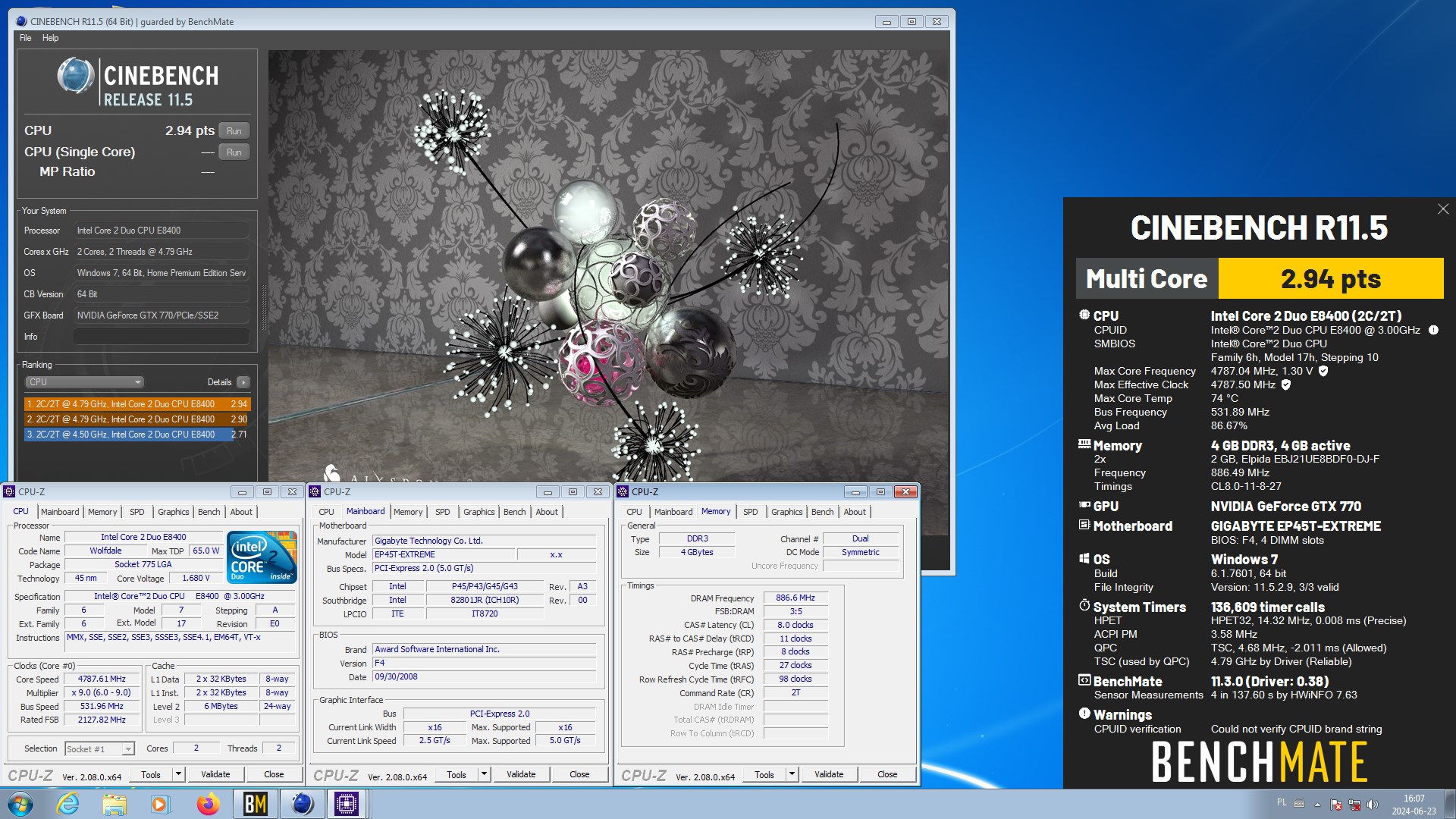
Task: Click the OS Windows icon in BenchMate panel
Action: [x=1084, y=558]
